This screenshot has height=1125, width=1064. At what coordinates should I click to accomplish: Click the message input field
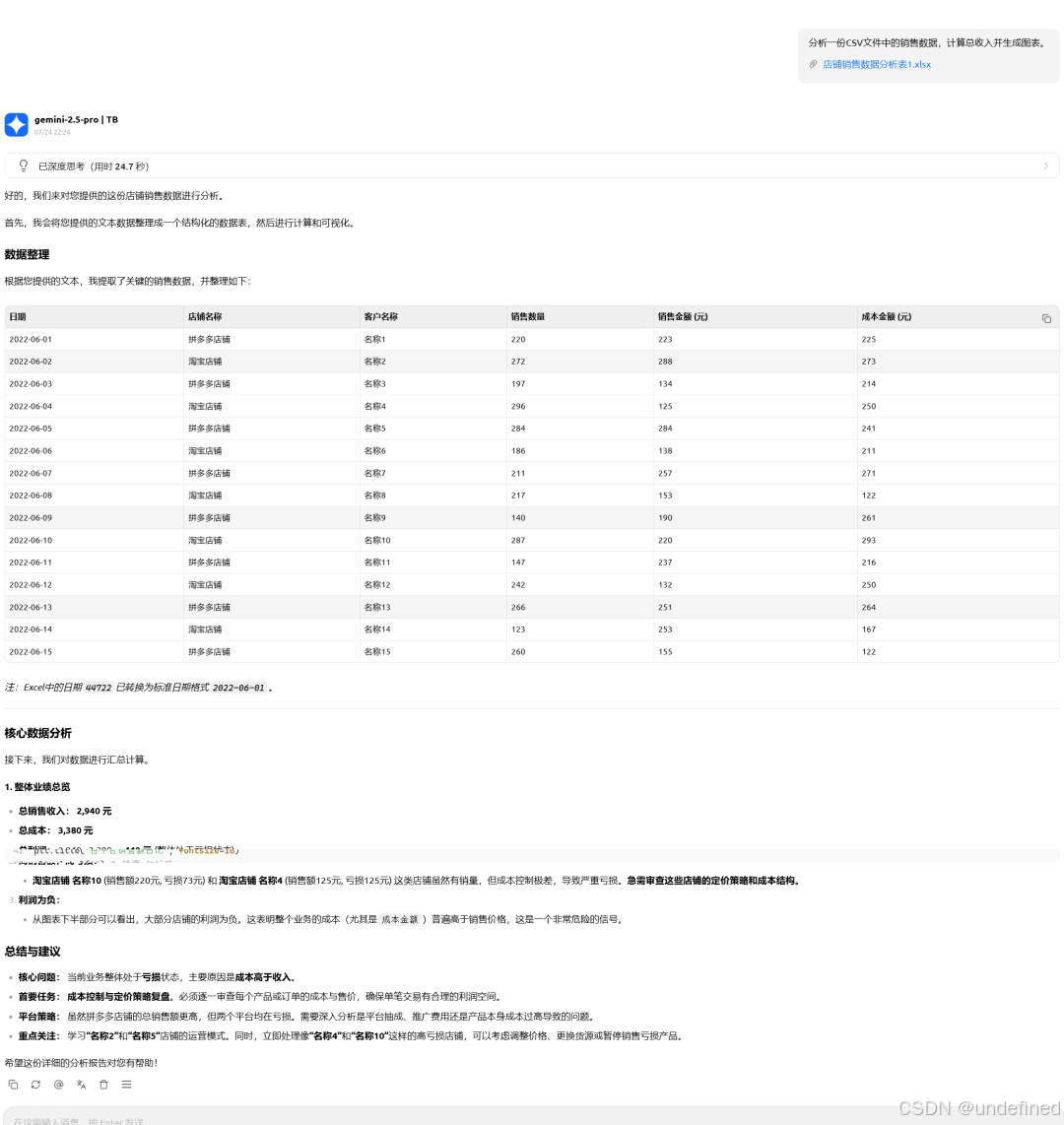[x=532, y=1118]
